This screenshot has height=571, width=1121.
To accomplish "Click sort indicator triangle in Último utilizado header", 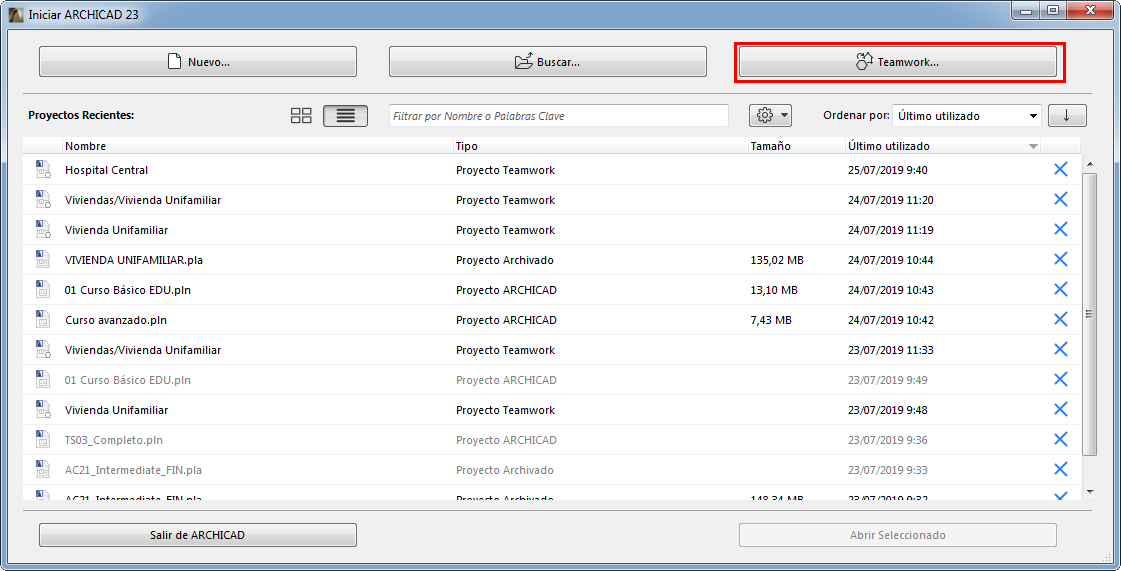I will pyautogui.click(x=1032, y=147).
